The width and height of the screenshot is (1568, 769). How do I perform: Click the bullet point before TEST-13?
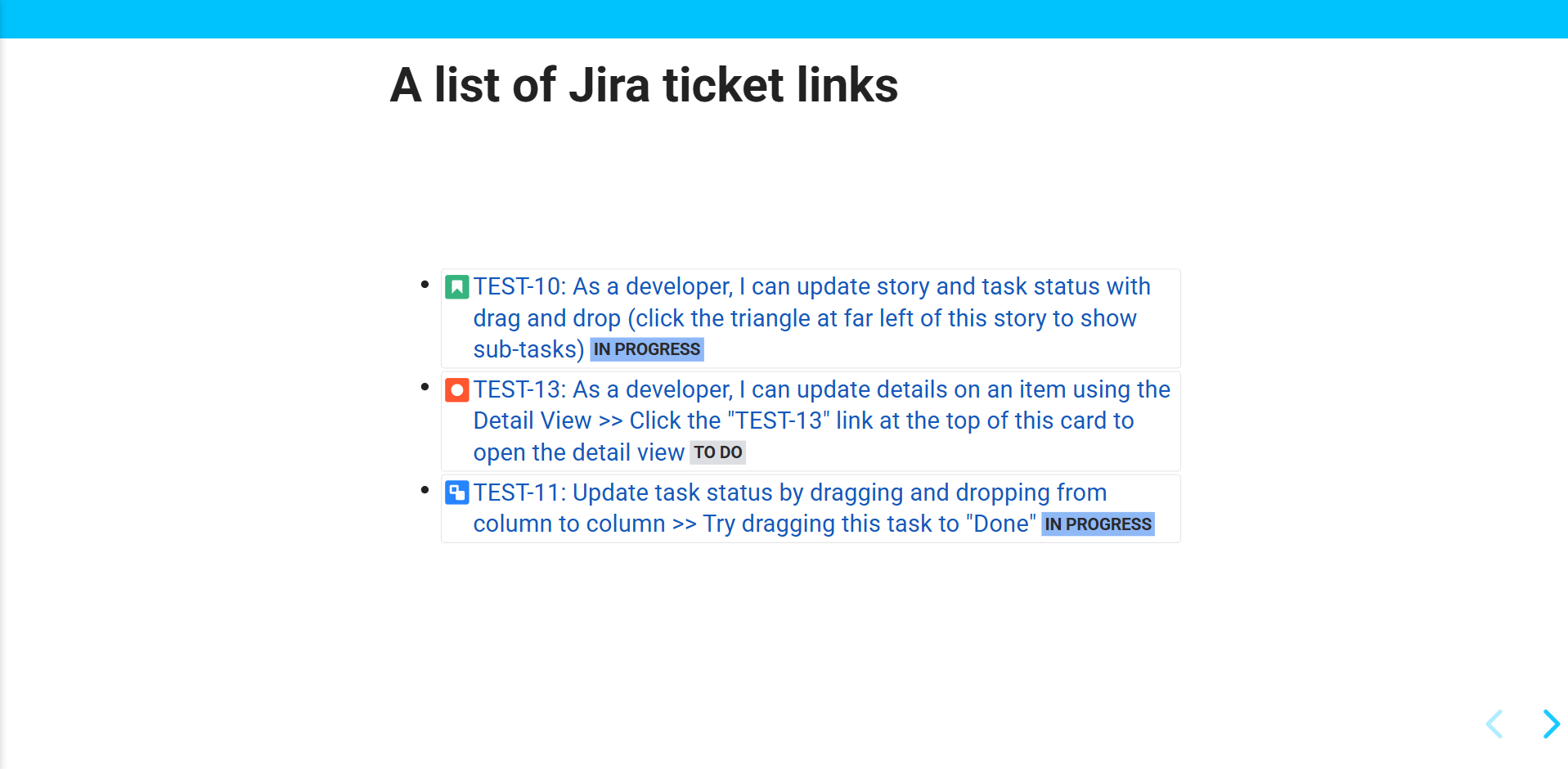pyautogui.click(x=425, y=387)
